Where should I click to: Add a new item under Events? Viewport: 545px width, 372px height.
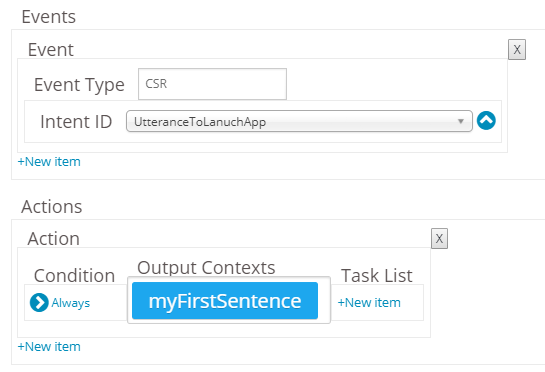pyautogui.click(x=49, y=162)
